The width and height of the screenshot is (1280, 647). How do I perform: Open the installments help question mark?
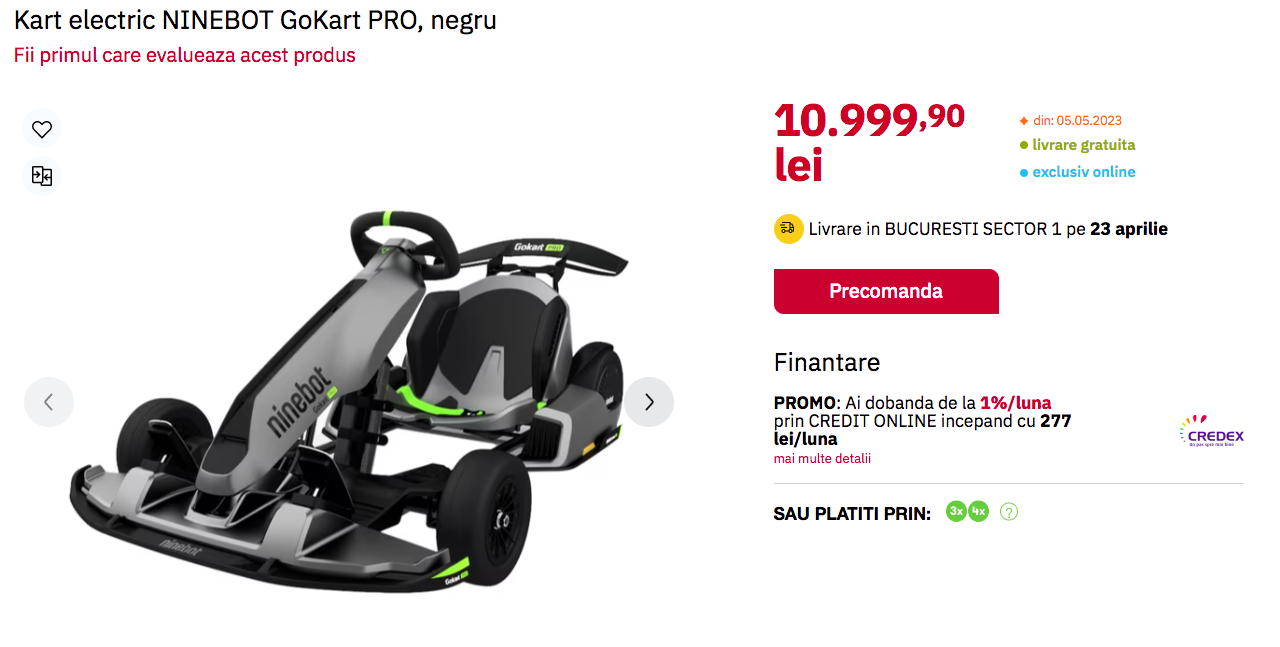(x=1009, y=512)
